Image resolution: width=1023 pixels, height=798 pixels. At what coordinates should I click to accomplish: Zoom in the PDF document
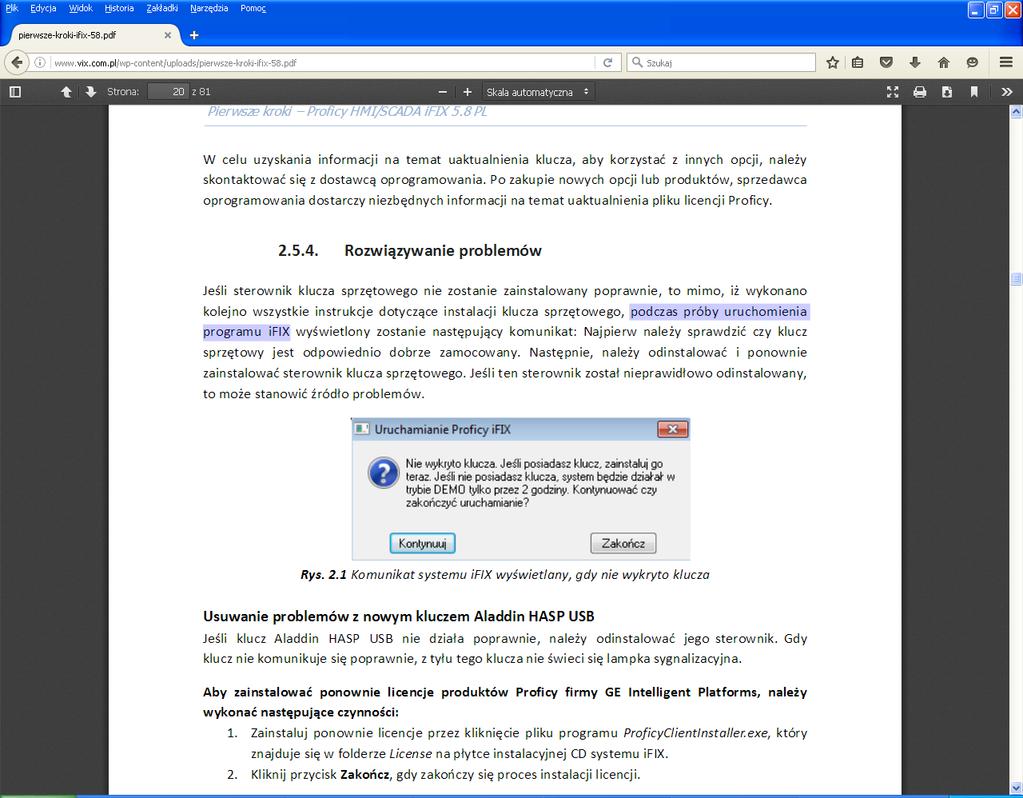pyautogui.click(x=467, y=92)
